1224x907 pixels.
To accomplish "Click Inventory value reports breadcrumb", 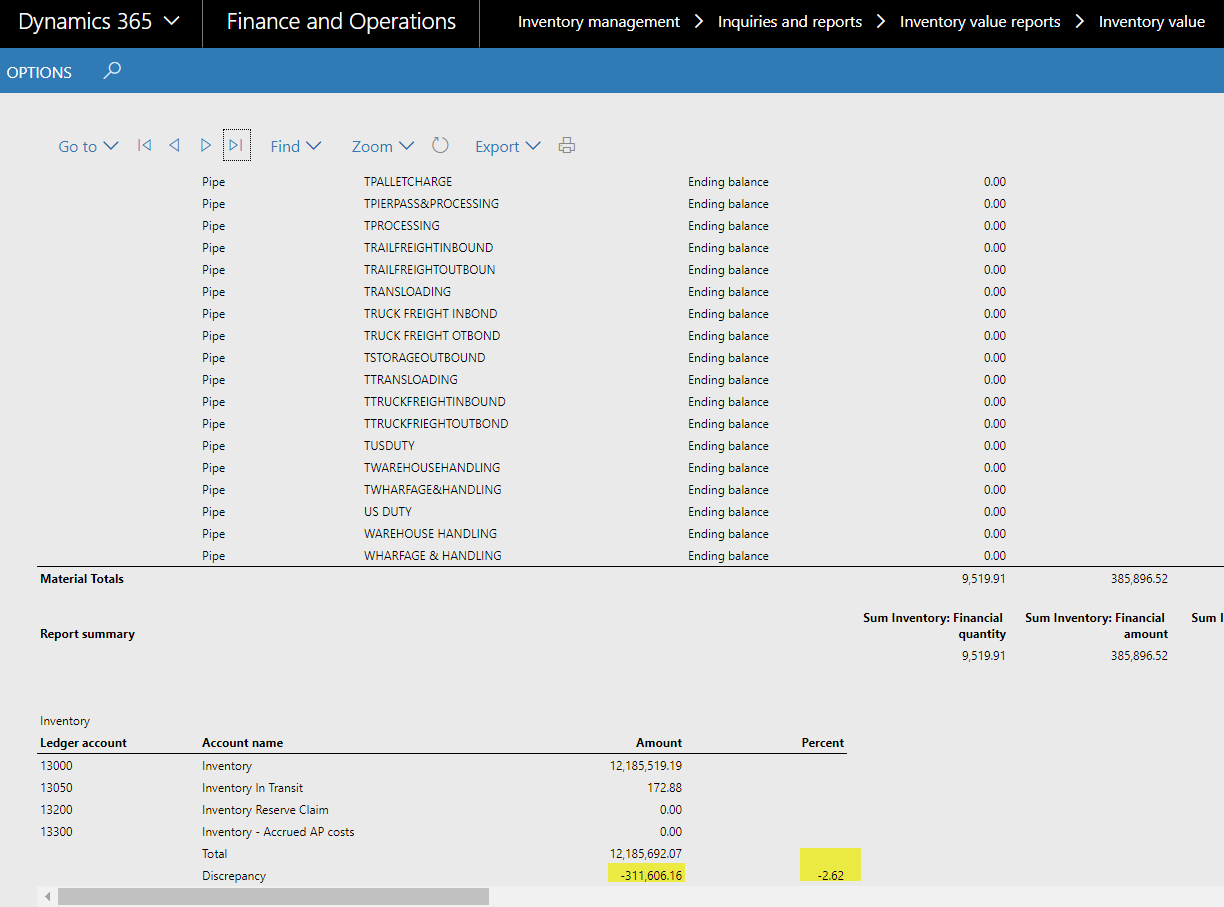I will point(979,22).
